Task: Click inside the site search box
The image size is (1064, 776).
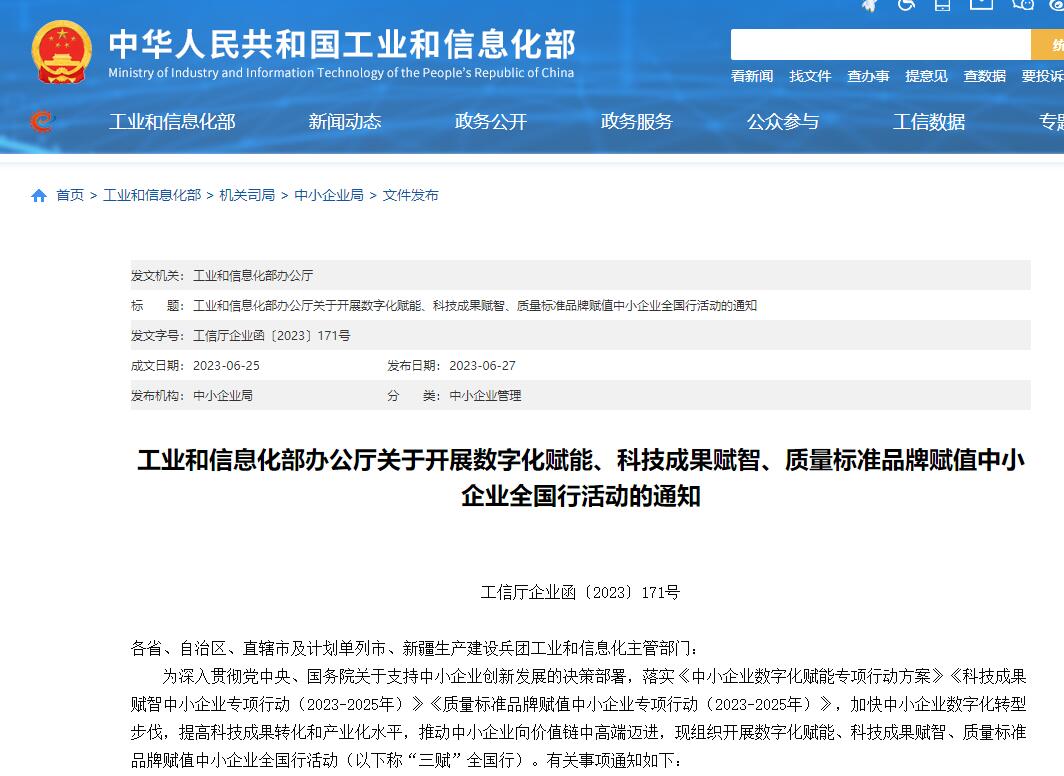Action: 880,45
